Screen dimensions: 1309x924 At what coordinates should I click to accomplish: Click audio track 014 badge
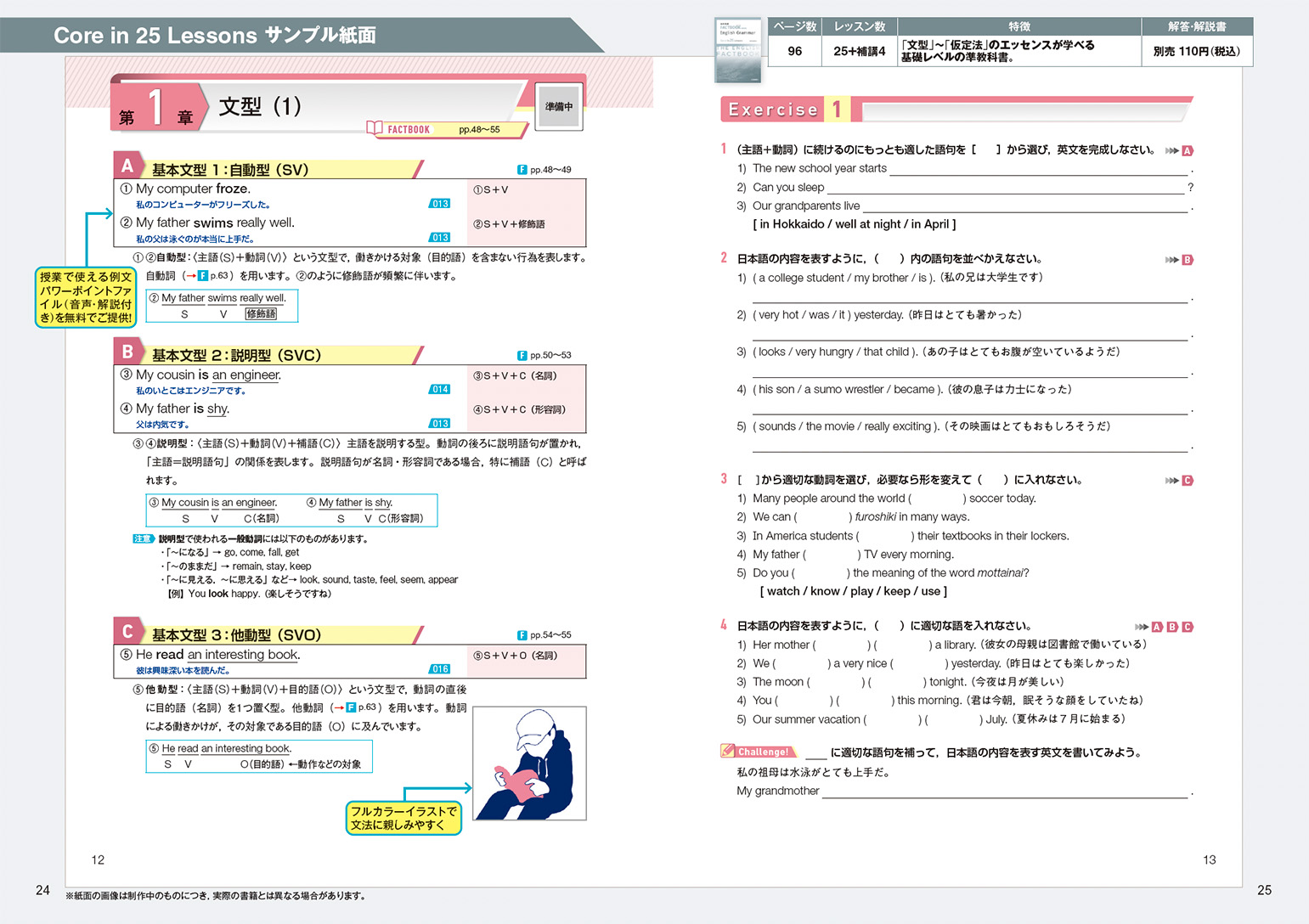click(x=439, y=390)
